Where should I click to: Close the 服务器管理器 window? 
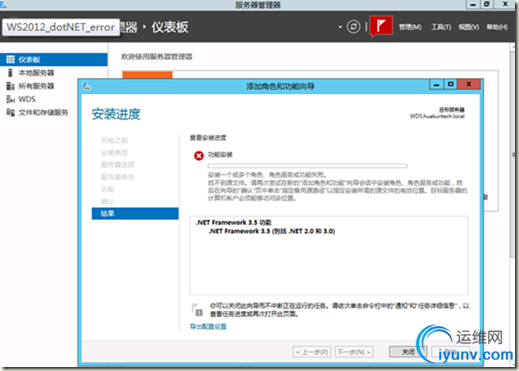505,4
